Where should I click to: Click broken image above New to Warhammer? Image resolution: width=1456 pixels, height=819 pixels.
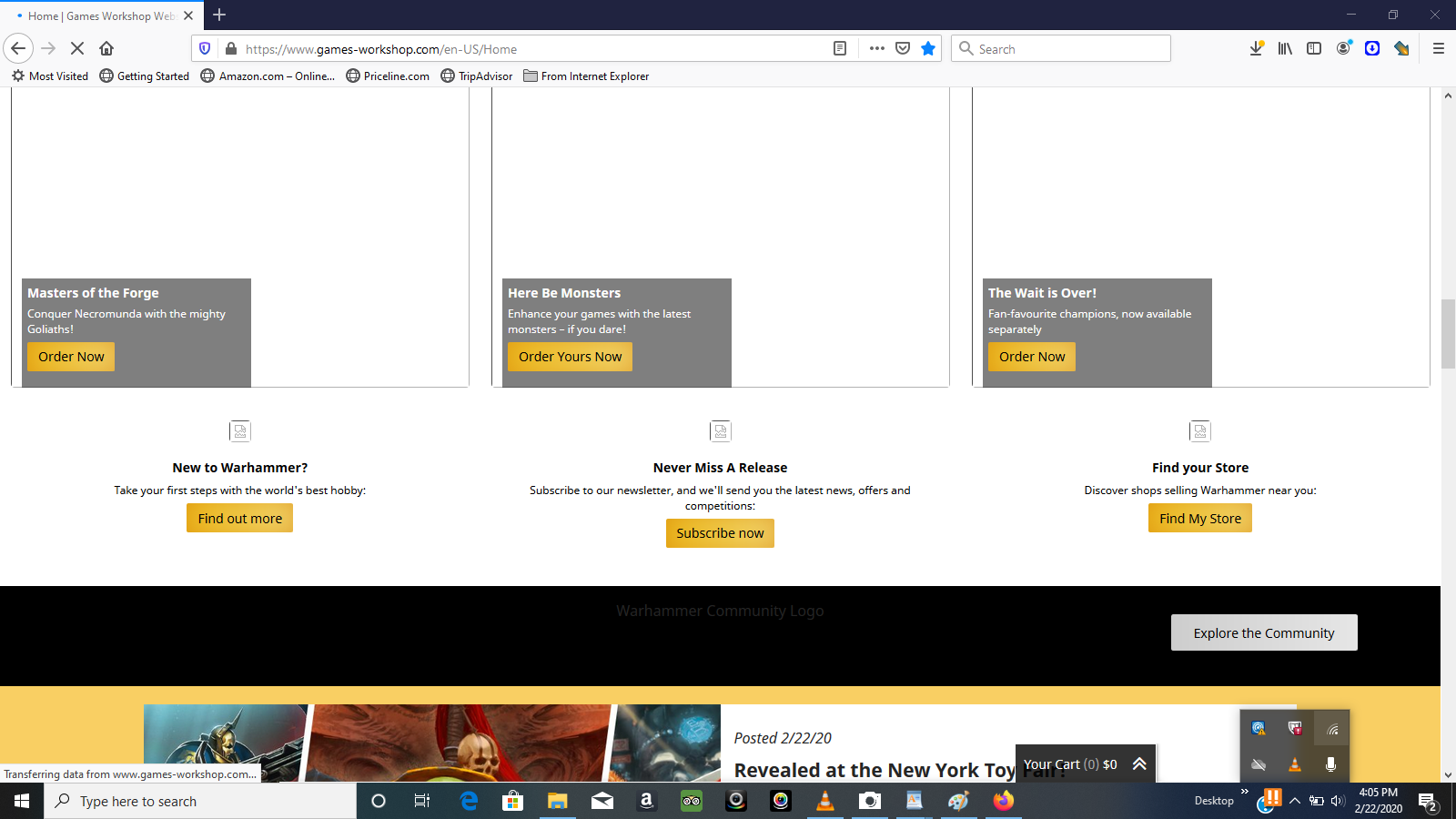[x=240, y=431]
